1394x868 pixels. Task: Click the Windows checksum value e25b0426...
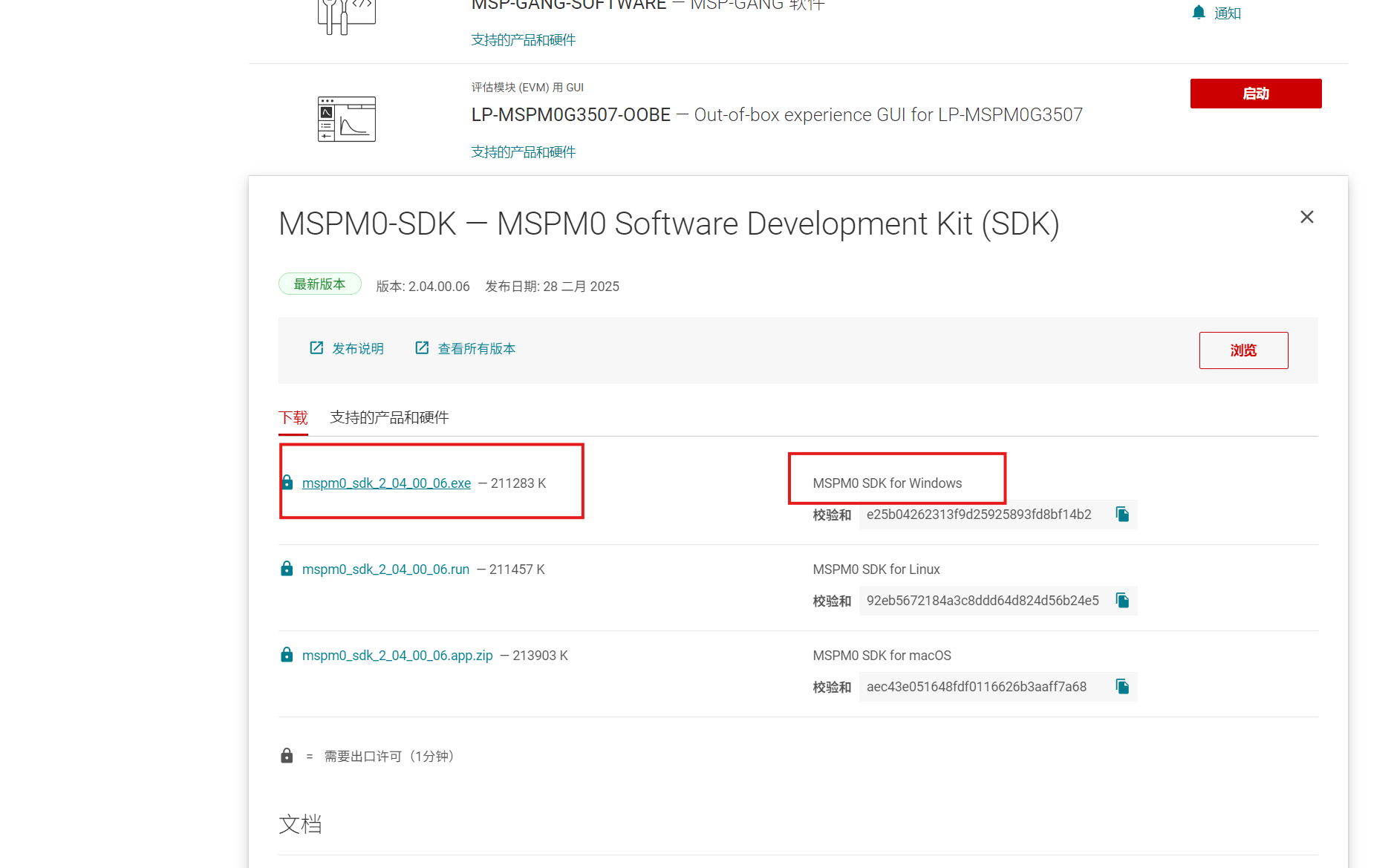[x=979, y=515]
